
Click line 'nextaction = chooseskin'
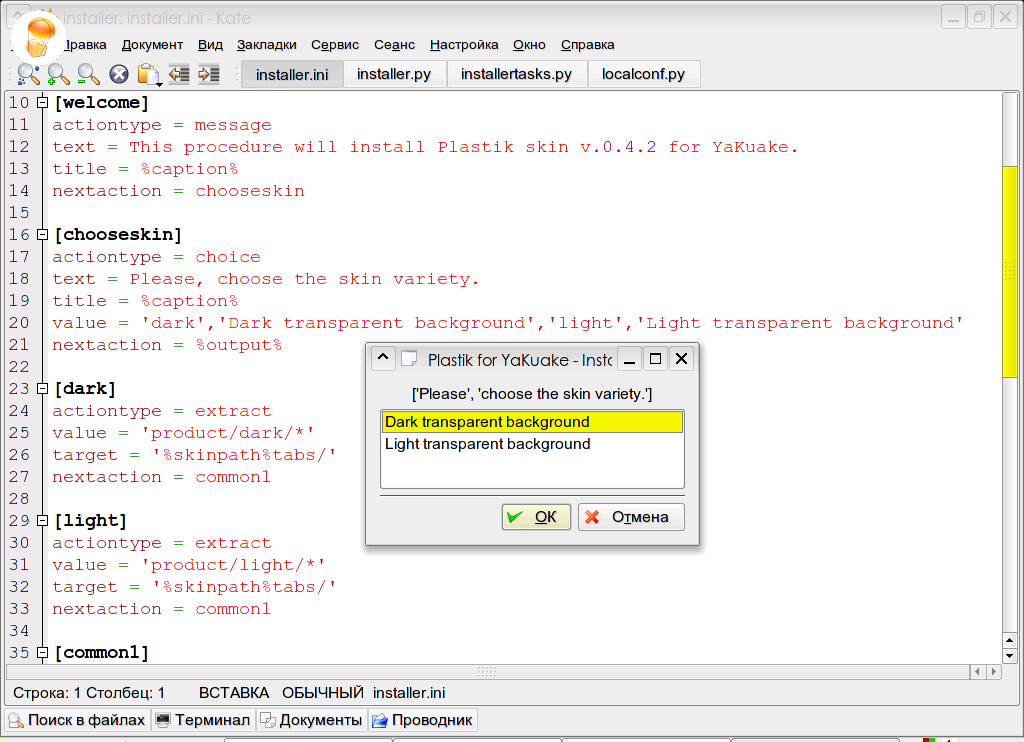click(x=178, y=191)
